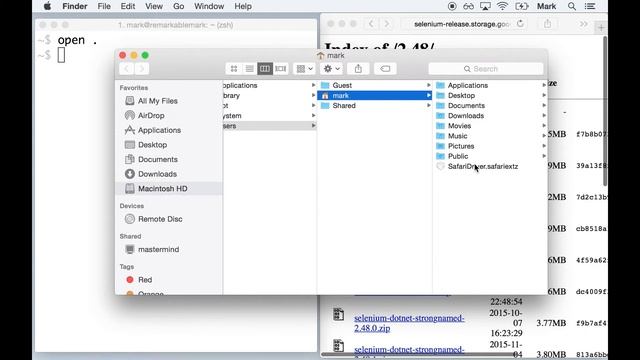Screen dimensions: 640x360
Task: Click the Finder Share toolbar button
Action: click(x=358, y=69)
